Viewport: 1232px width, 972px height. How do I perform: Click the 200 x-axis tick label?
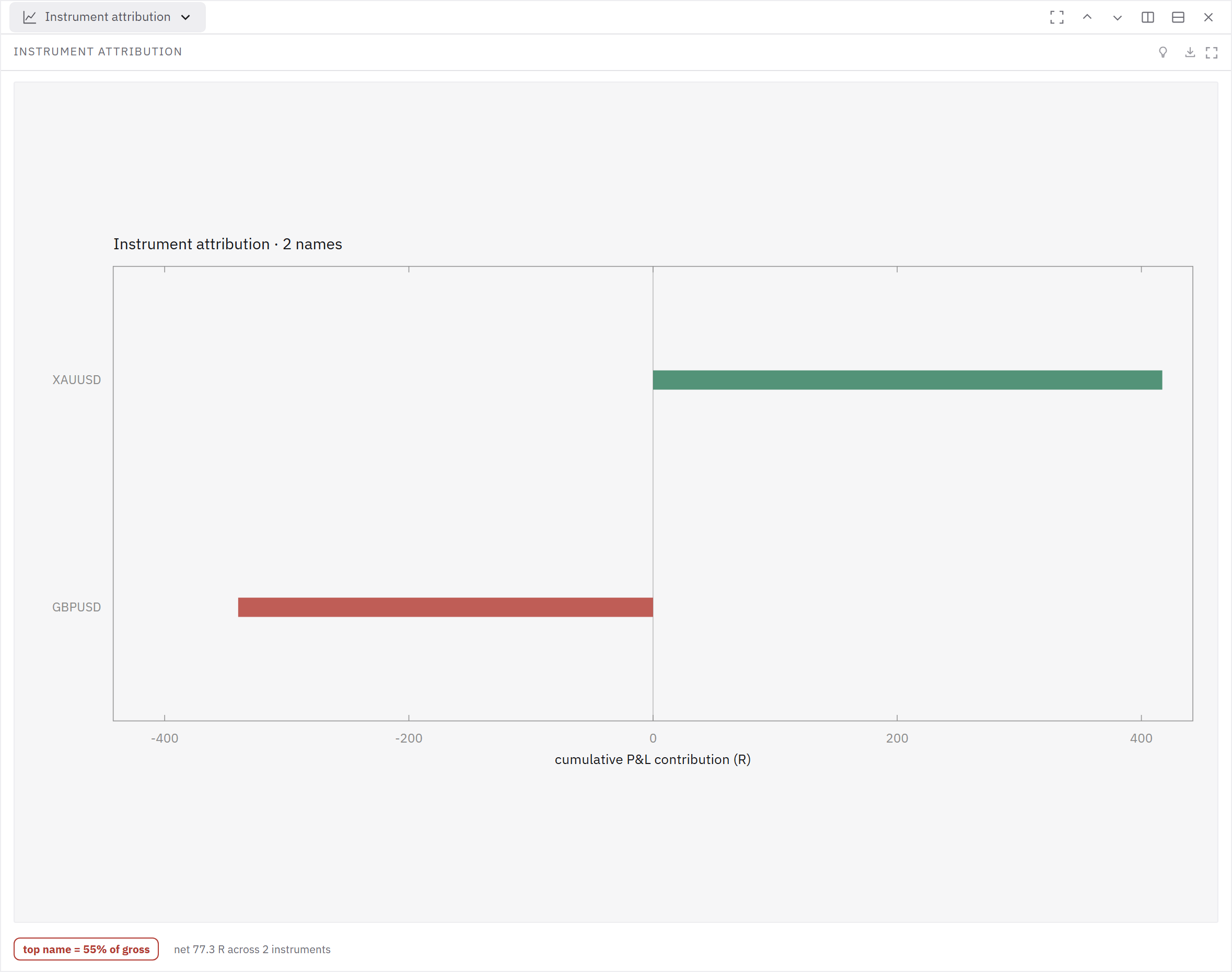[x=897, y=738]
